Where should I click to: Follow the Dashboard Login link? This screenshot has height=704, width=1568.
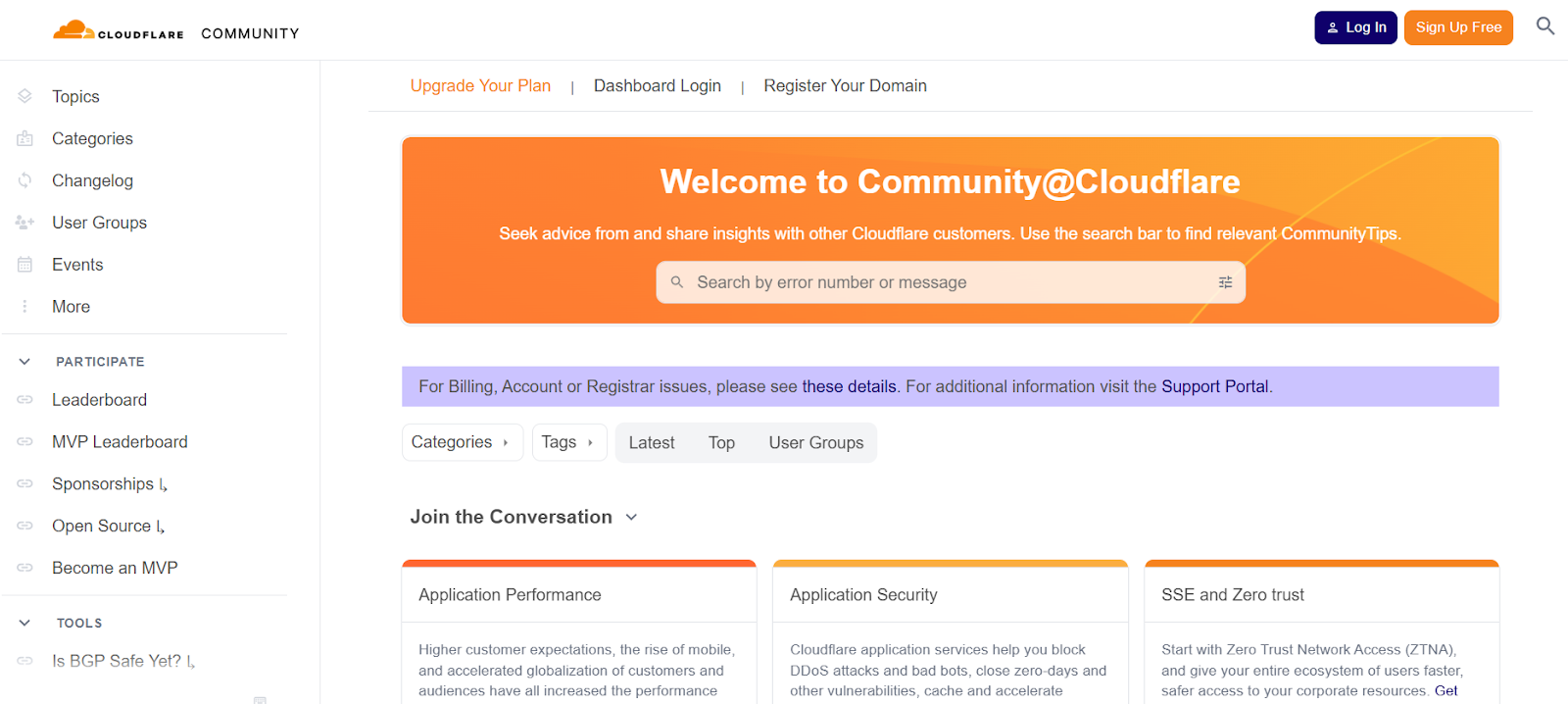pyautogui.click(x=658, y=86)
